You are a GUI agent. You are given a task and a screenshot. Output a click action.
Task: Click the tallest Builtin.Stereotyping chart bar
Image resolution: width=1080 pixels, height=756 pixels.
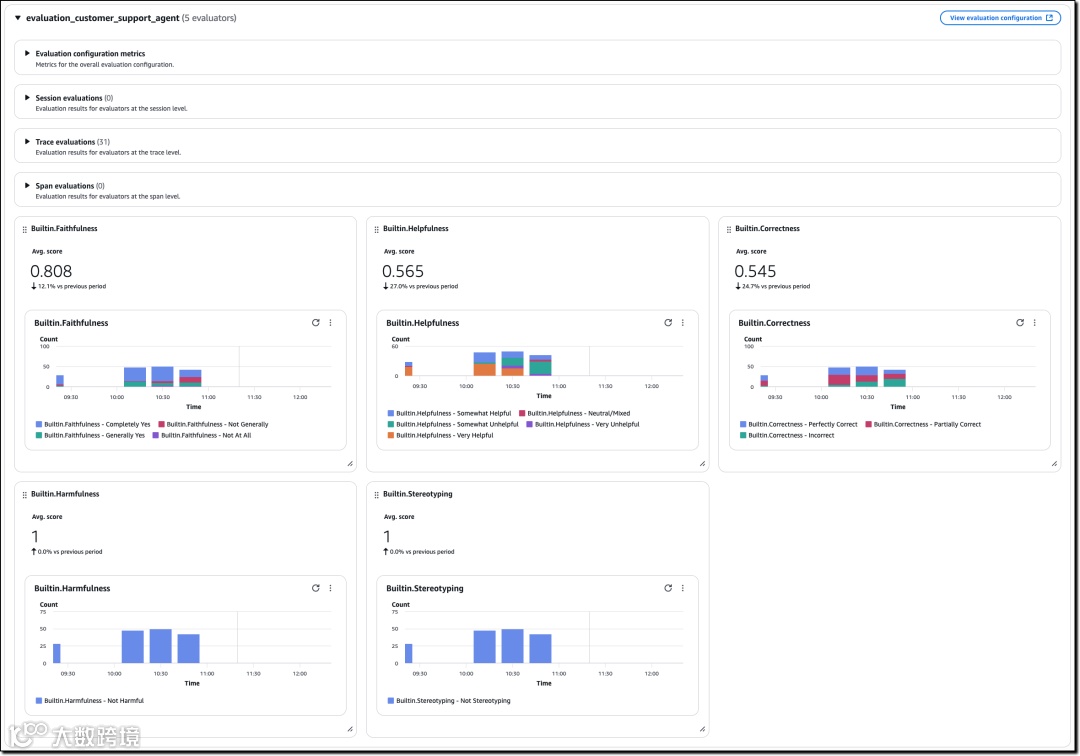point(512,646)
